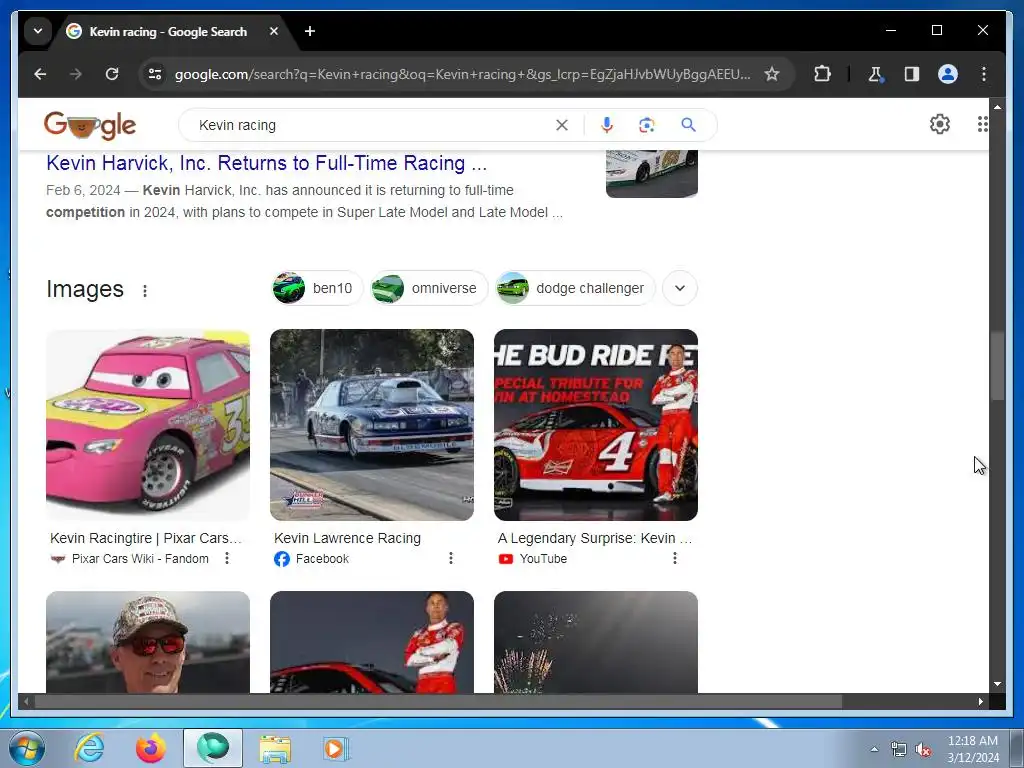
Task: Click into the Kevin racing search field
Action: (x=372, y=125)
